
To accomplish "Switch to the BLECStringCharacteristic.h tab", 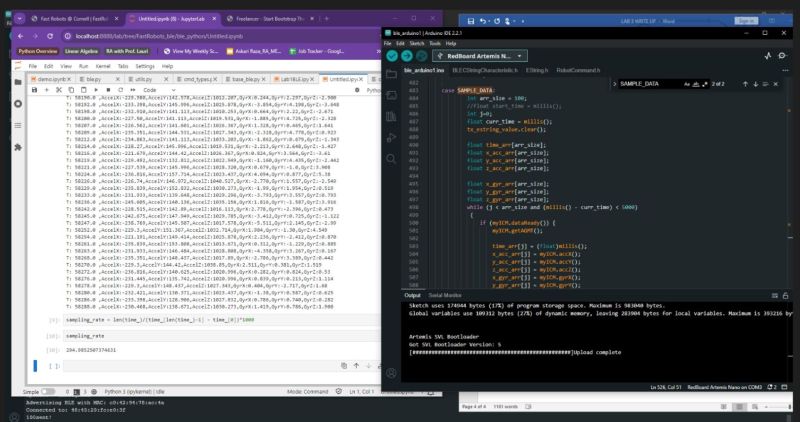I will tap(485, 70).
